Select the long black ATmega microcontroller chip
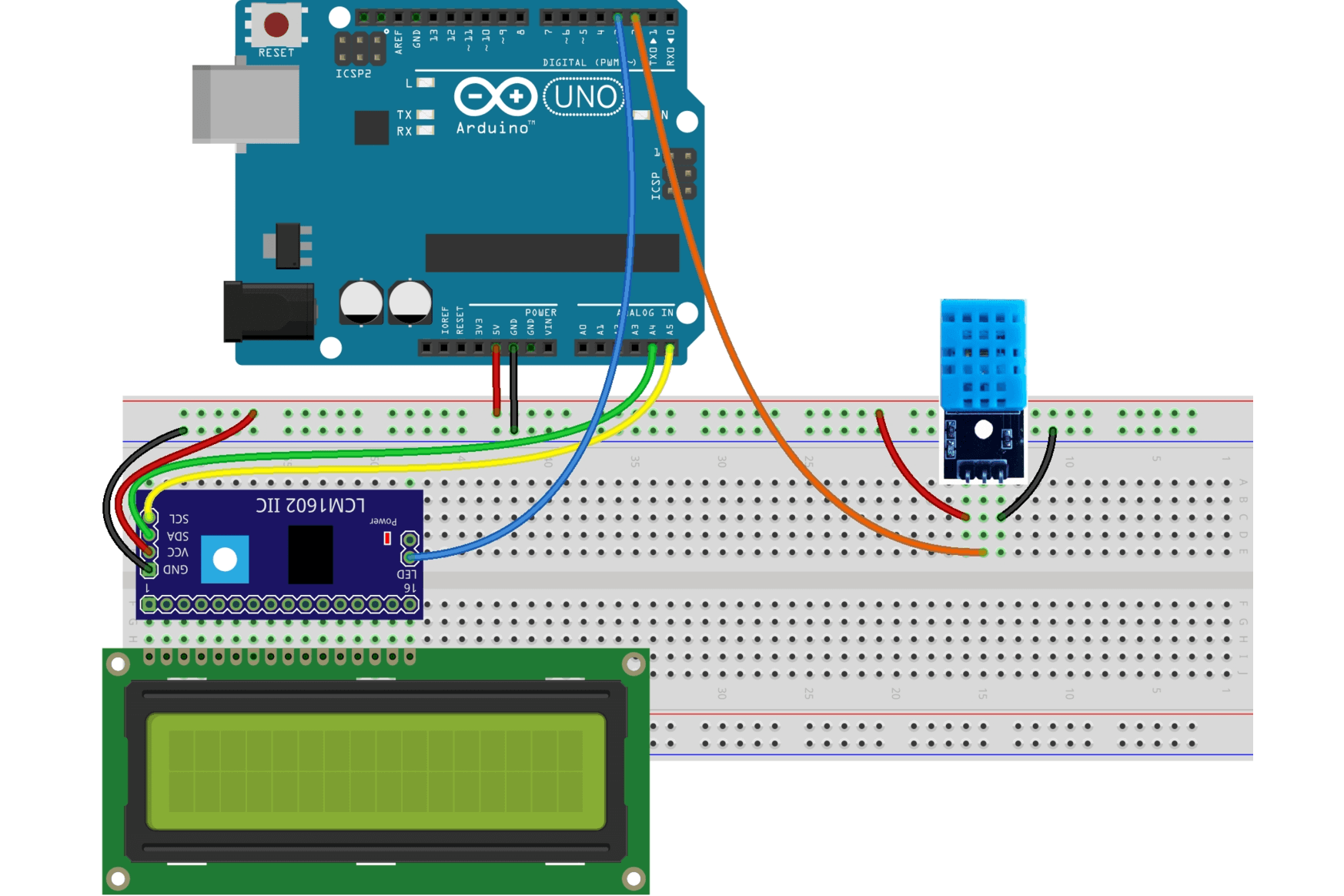Image resolution: width=1344 pixels, height=896 pixels. click(552, 253)
